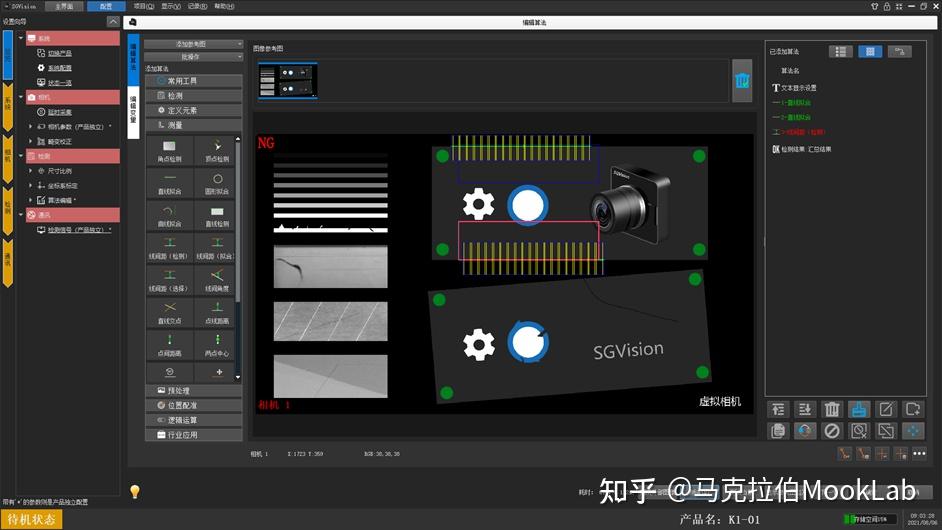The width and height of the screenshot is (942, 530).
Task: Collapse the 设置向导 panel chevron
Action: coord(113,22)
